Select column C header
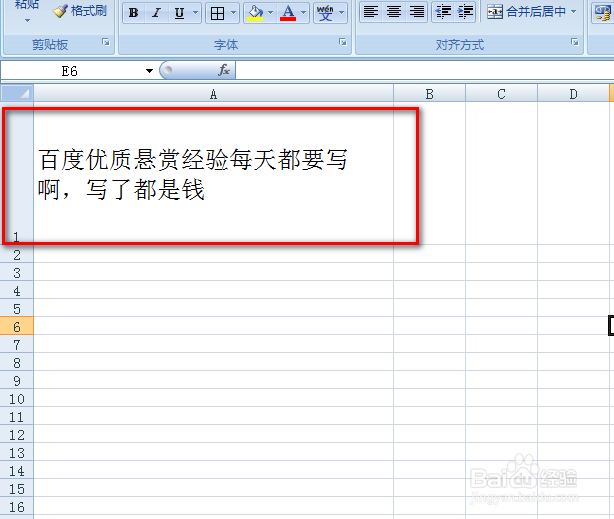The height and width of the screenshot is (519, 614). [501, 94]
